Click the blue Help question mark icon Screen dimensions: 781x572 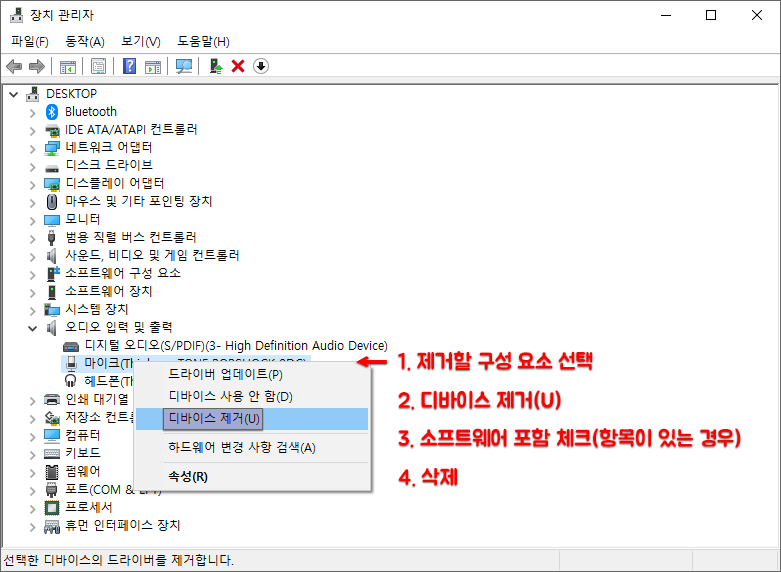130,66
